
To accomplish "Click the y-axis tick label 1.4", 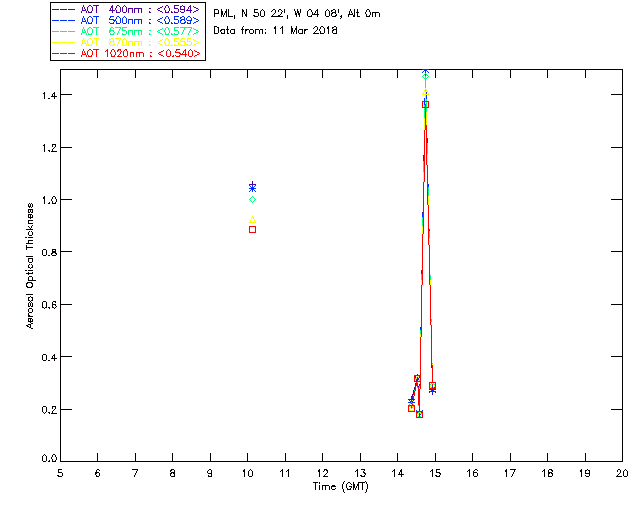I will click(x=49, y=95).
